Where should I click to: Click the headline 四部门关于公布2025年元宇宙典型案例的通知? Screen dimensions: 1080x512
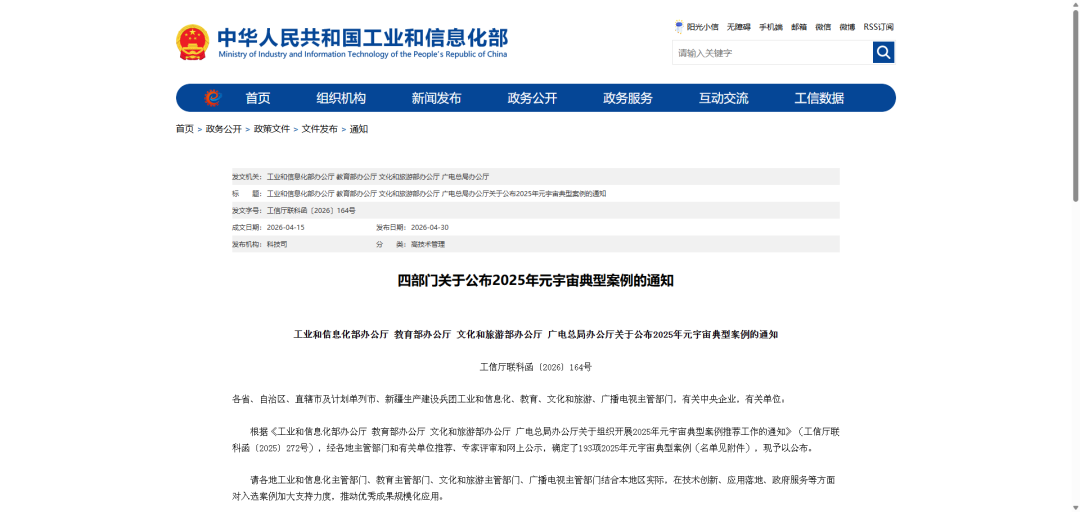tap(536, 280)
